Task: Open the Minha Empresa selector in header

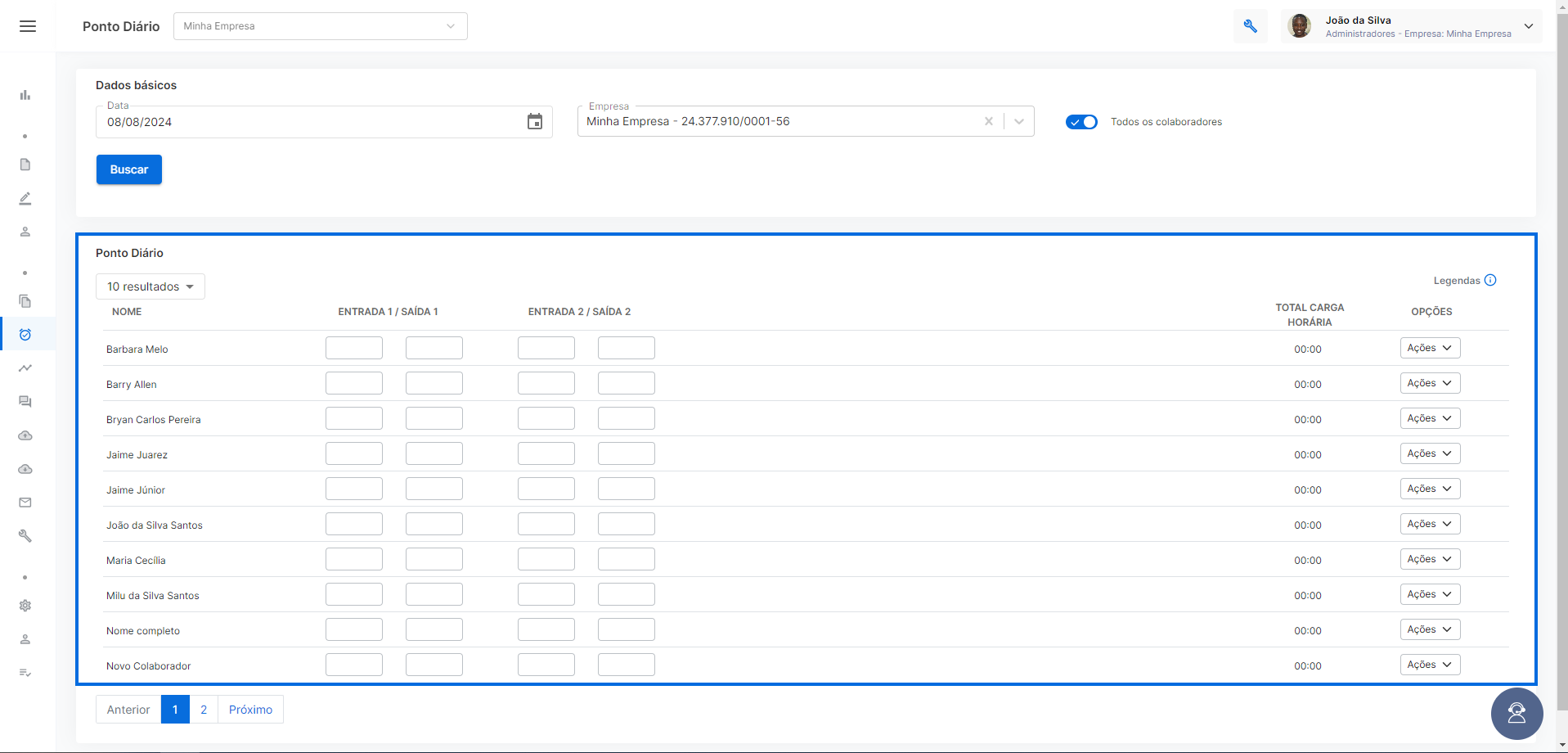Action: click(321, 26)
